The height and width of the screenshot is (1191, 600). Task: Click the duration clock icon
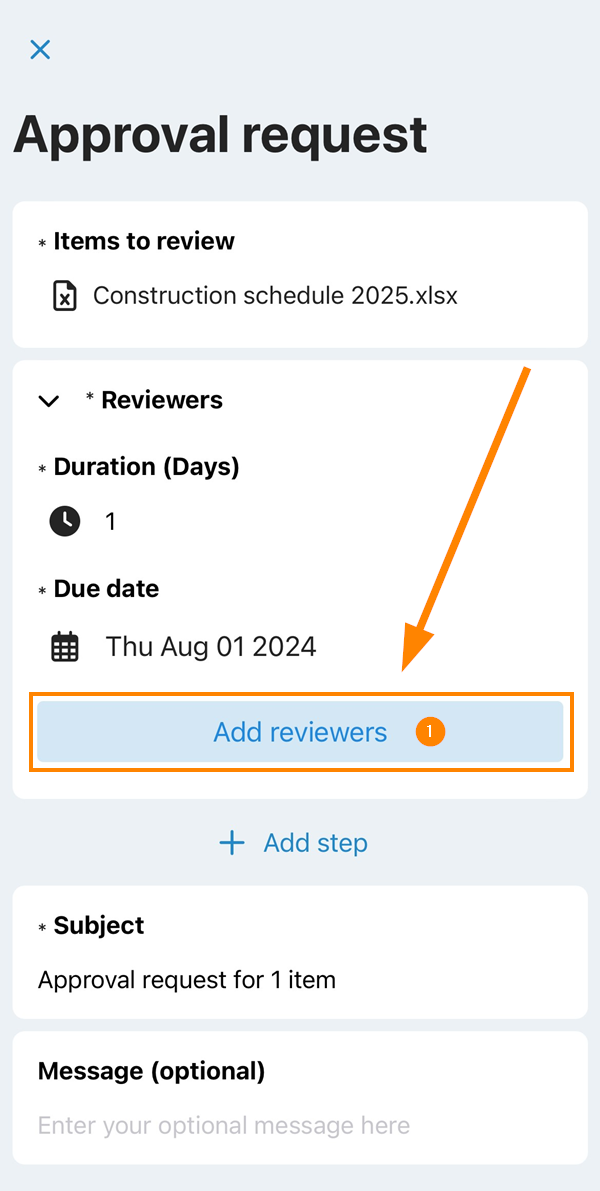[x=65, y=521]
